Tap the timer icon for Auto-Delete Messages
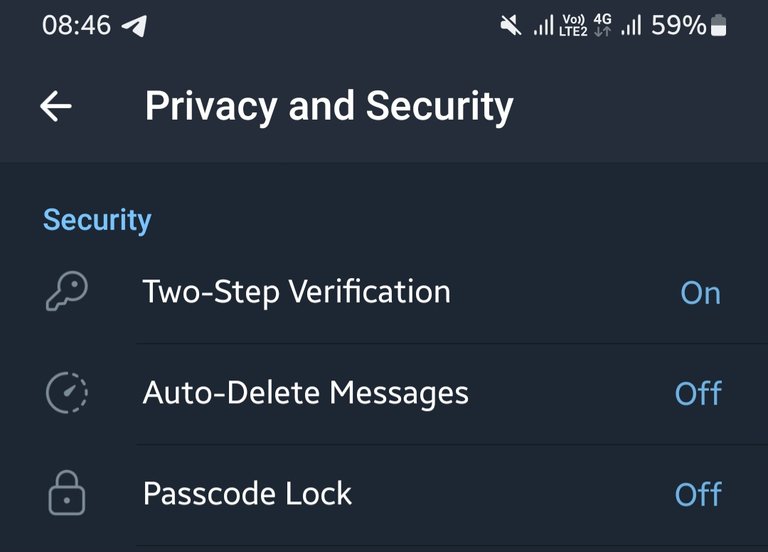The image size is (768, 552). pos(67,393)
